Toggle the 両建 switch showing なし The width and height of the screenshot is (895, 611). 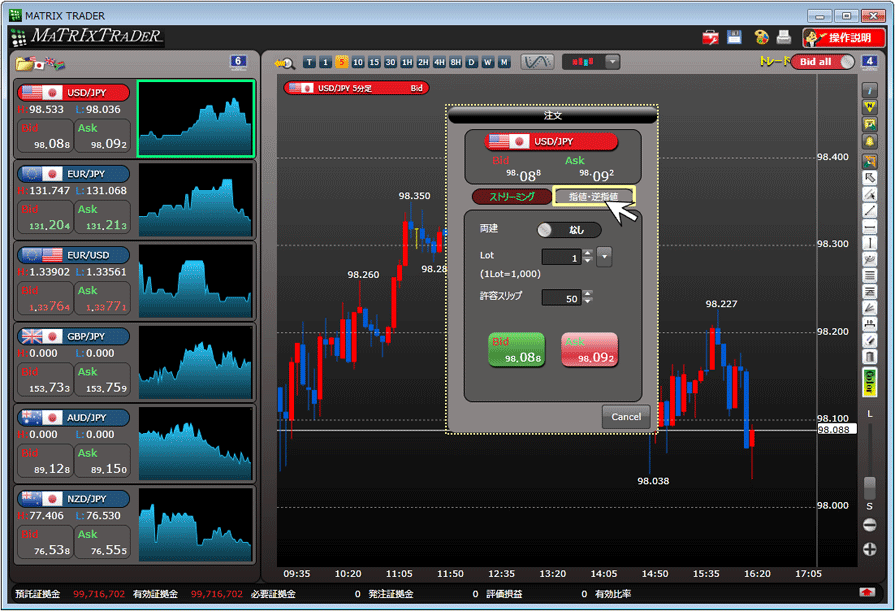569,230
